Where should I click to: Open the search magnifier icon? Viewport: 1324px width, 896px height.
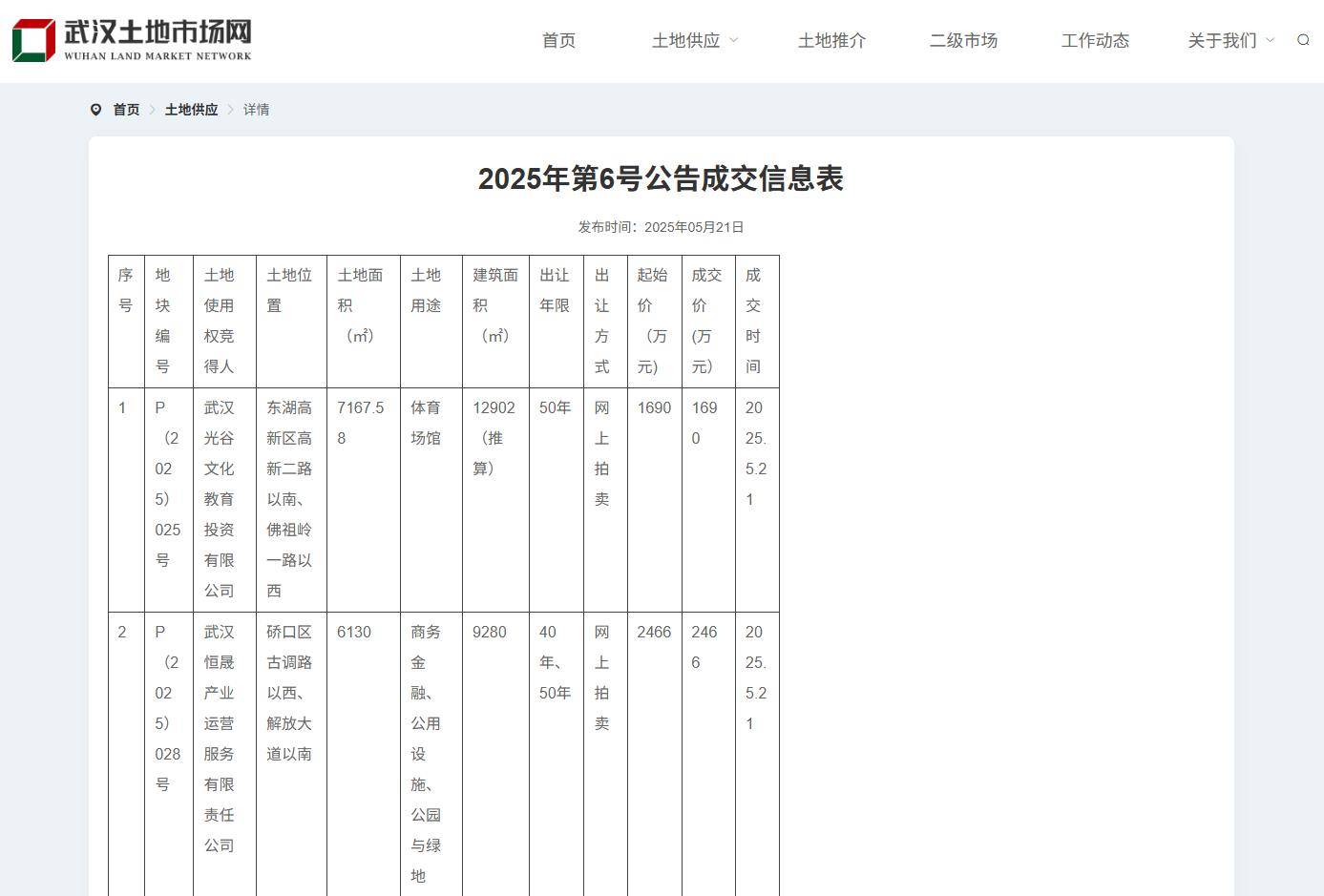click(x=1303, y=40)
